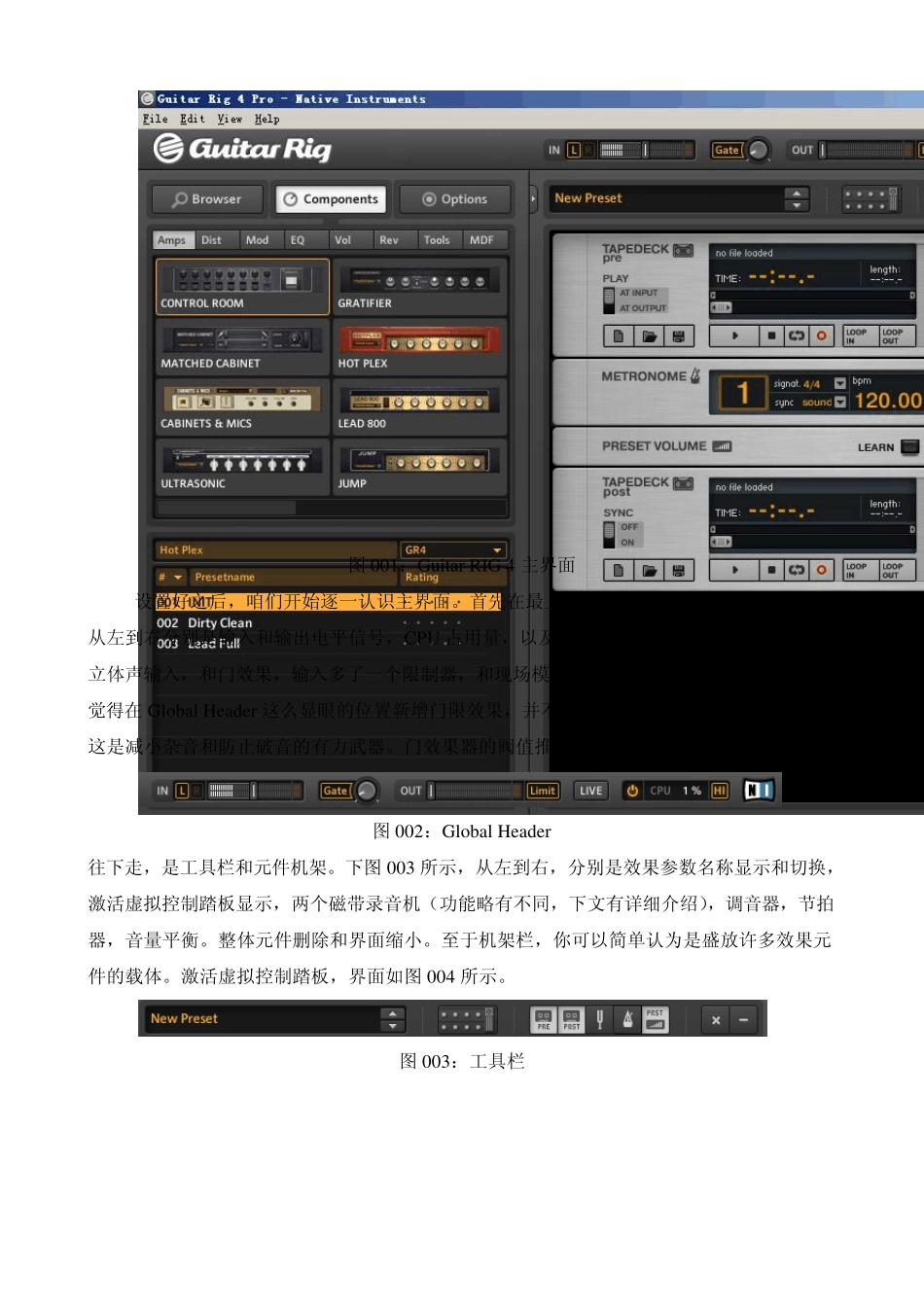This screenshot has height=1307, width=924.
Task: Open the Options panel
Action: point(455,199)
